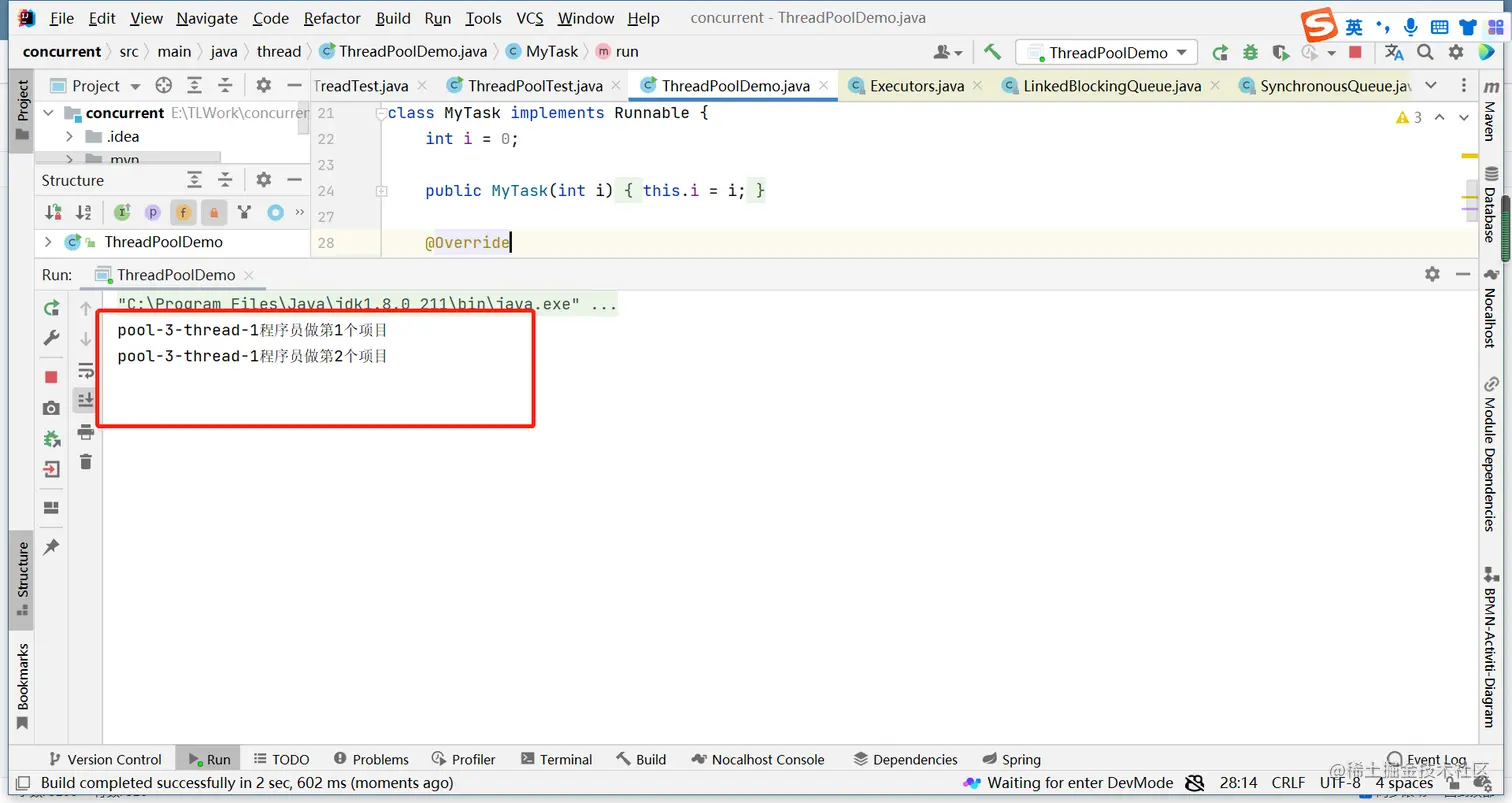Open the Version Control tool window

coord(103,759)
